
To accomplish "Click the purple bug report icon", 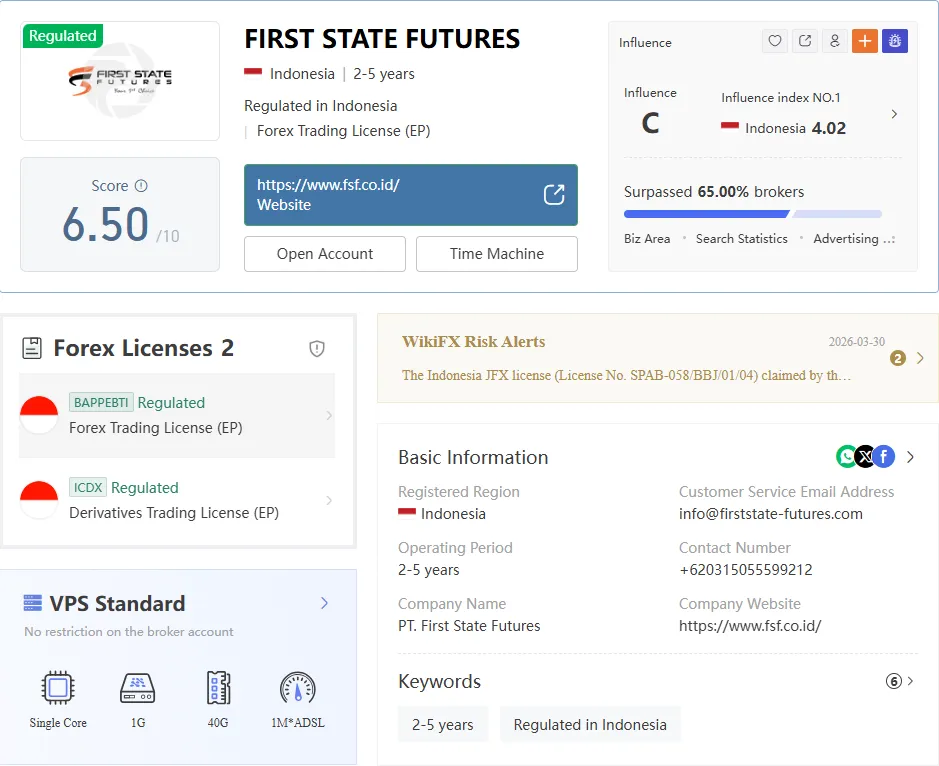I will pos(895,41).
